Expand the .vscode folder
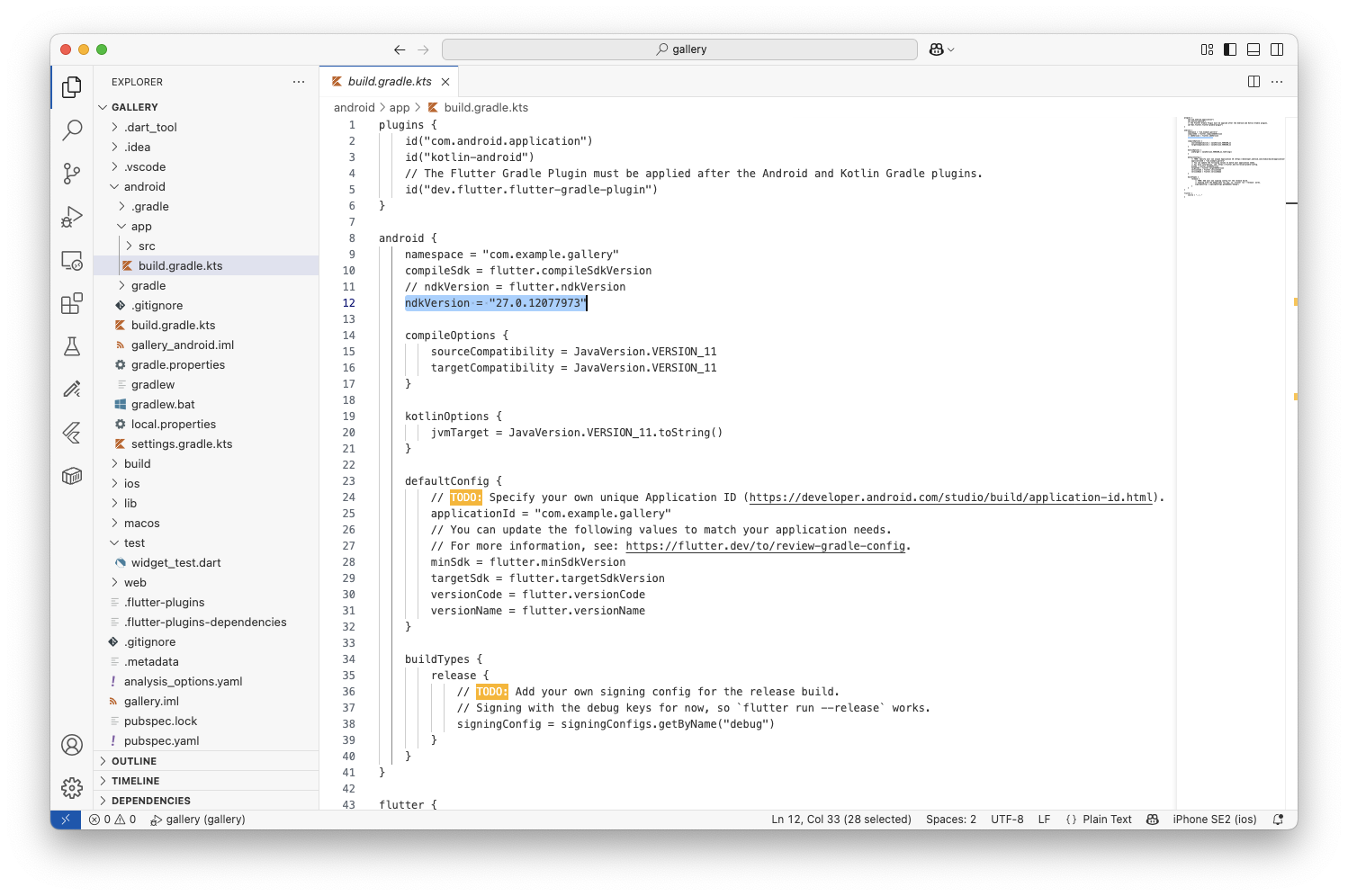This screenshot has height=896, width=1348. 206,166
